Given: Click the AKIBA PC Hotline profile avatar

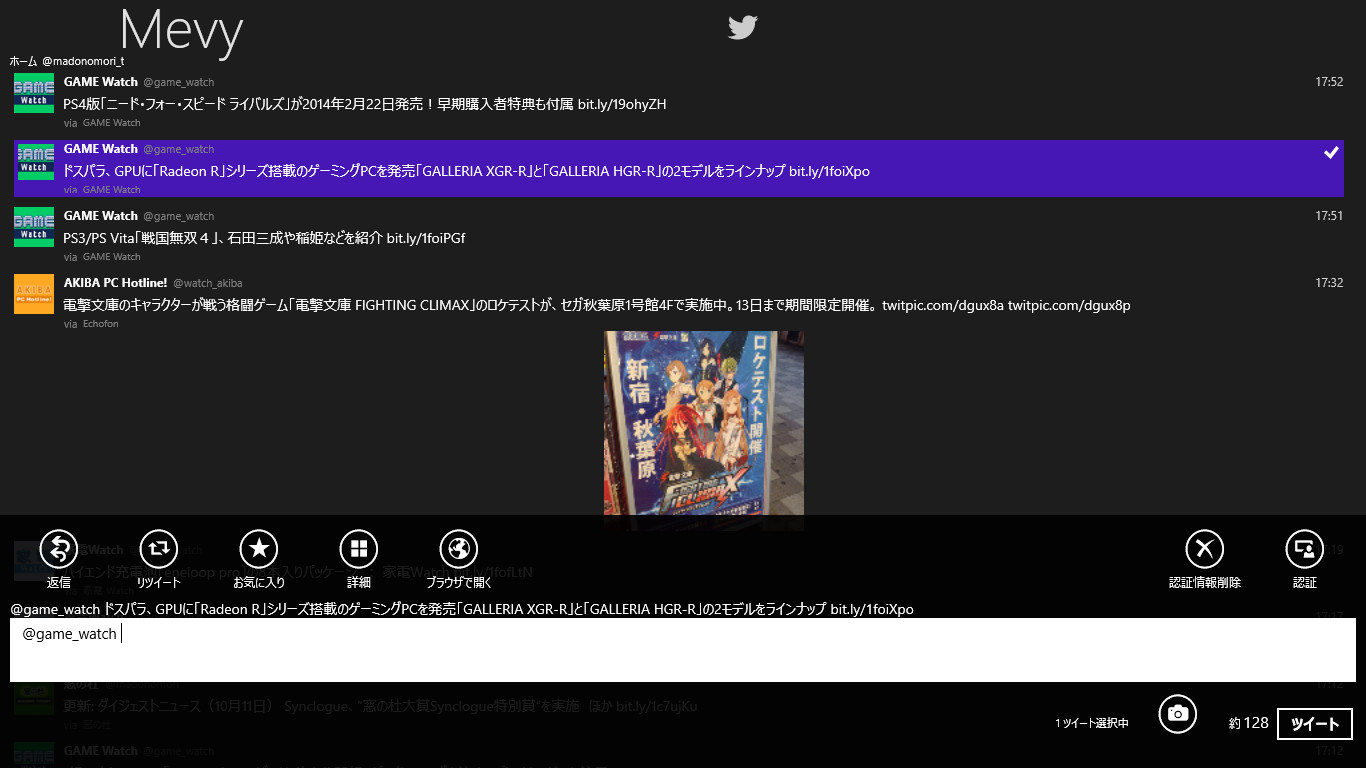Looking at the screenshot, I should (x=33, y=295).
